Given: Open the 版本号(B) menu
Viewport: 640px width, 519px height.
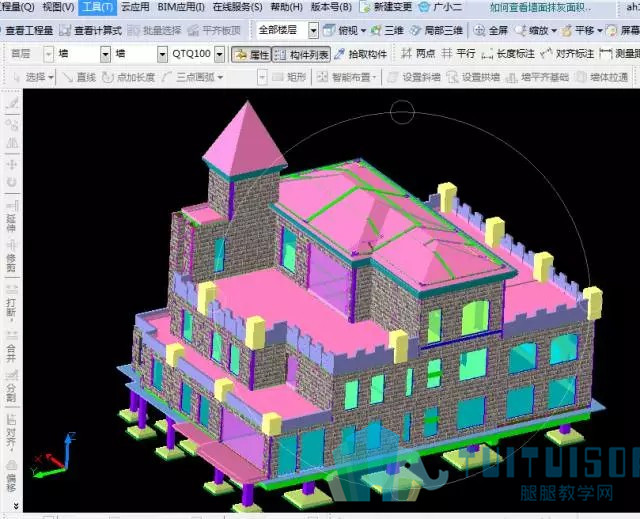Looking at the screenshot, I should (331, 7).
